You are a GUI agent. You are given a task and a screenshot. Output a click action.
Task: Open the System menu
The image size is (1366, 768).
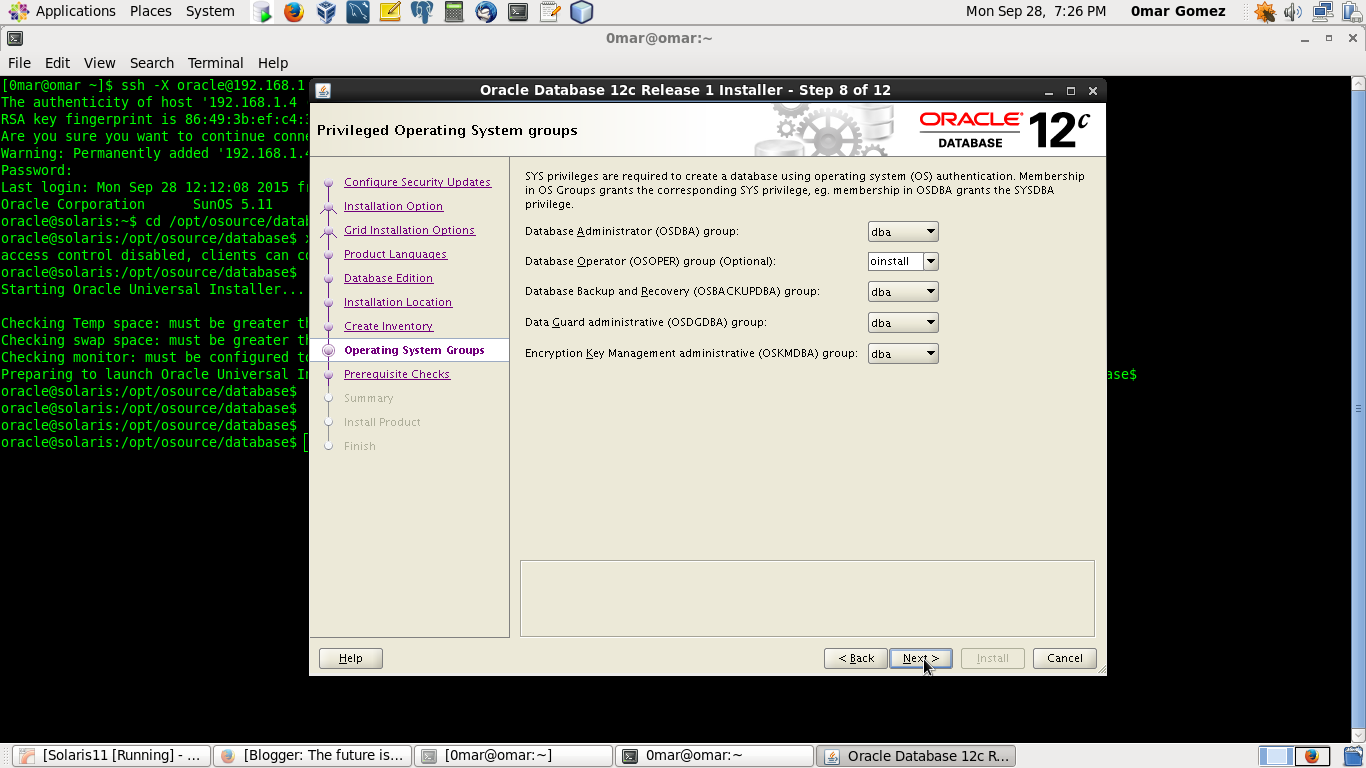pos(210,11)
